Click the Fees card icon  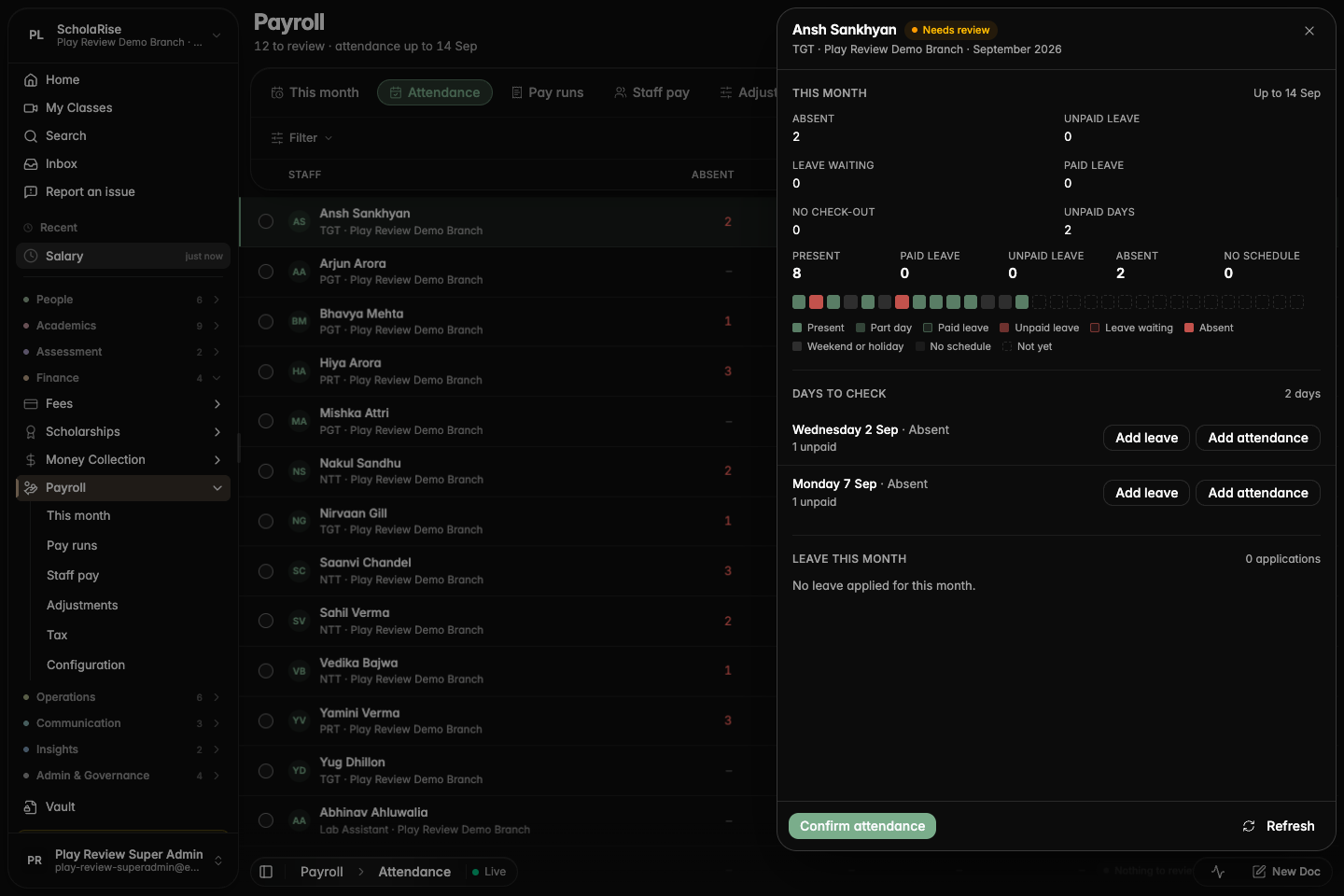(31, 404)
